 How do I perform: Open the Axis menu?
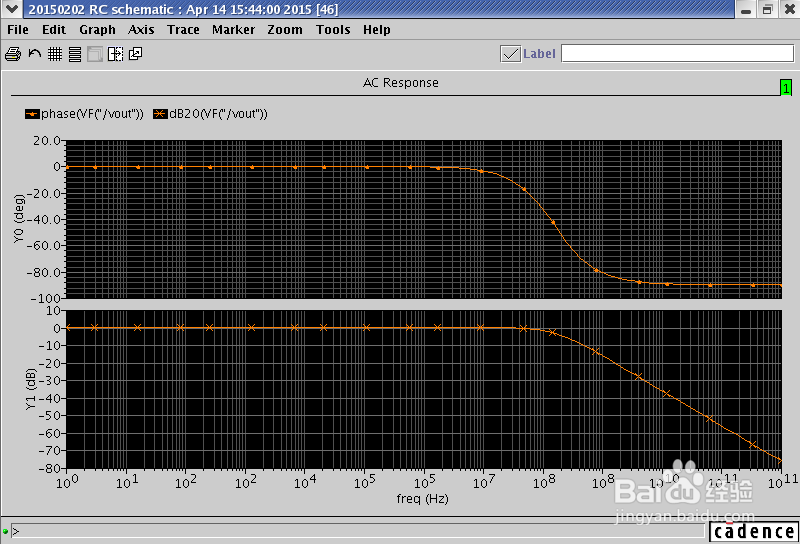pyautogui.click(x=141, y=30)
